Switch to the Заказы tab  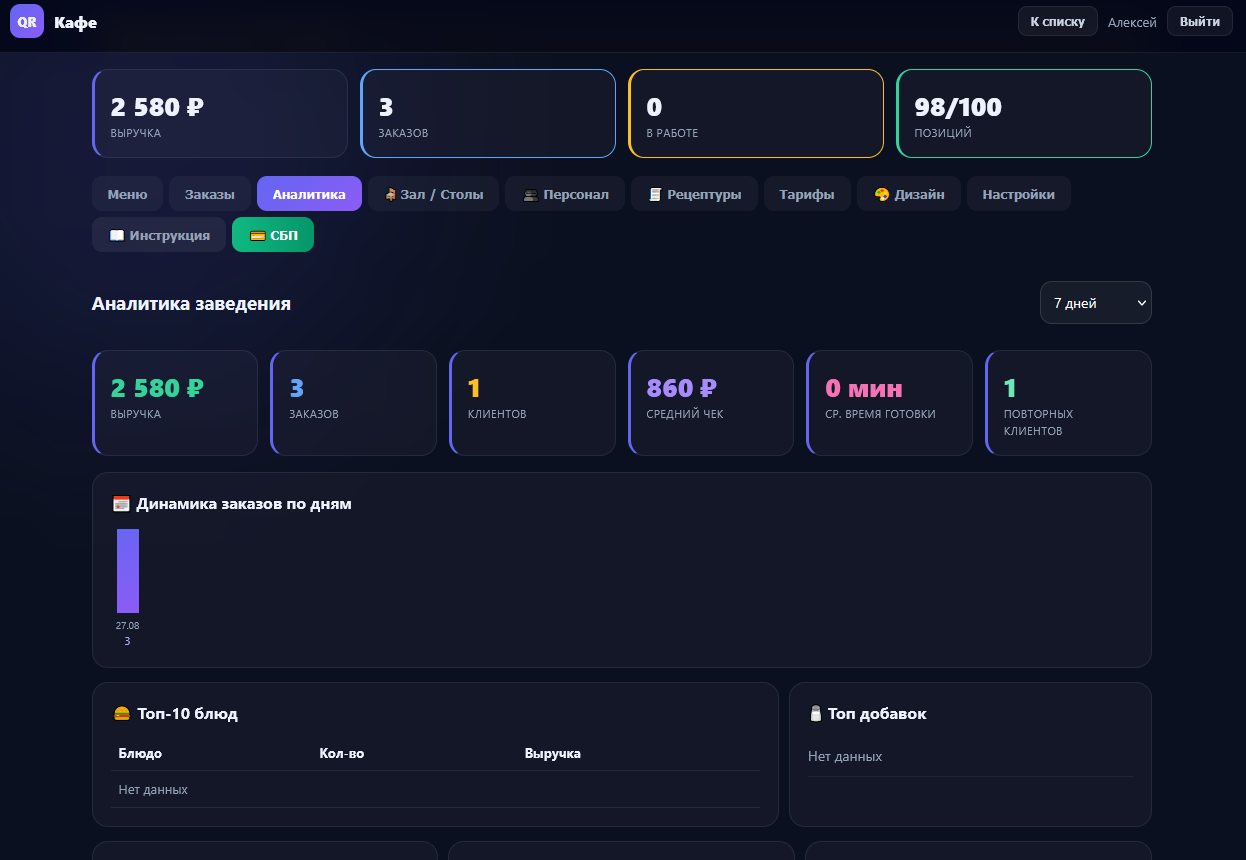click(x=210, y=194)
